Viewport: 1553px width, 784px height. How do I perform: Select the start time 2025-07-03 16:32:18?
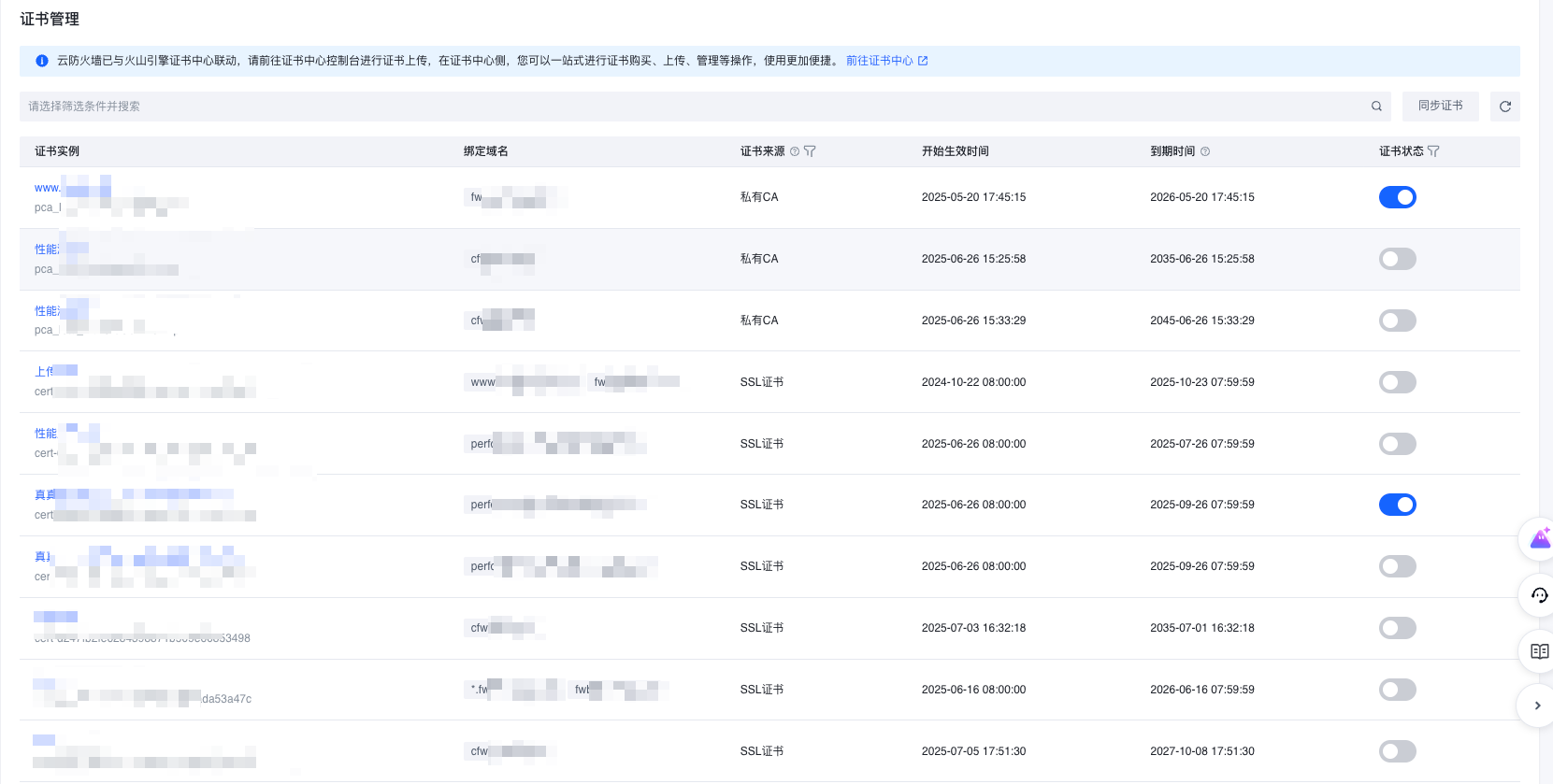click(973, 628)
